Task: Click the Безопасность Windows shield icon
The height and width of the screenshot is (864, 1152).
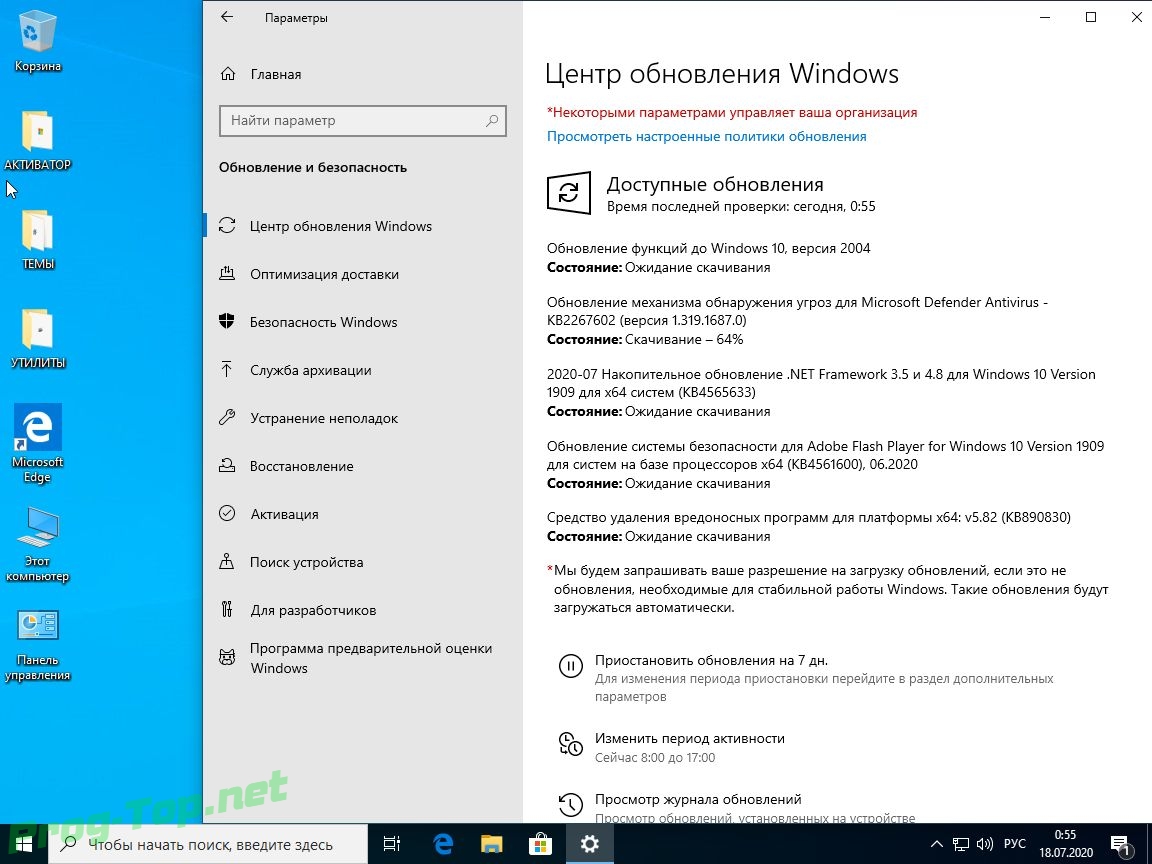Action: [x=227, y=322]
